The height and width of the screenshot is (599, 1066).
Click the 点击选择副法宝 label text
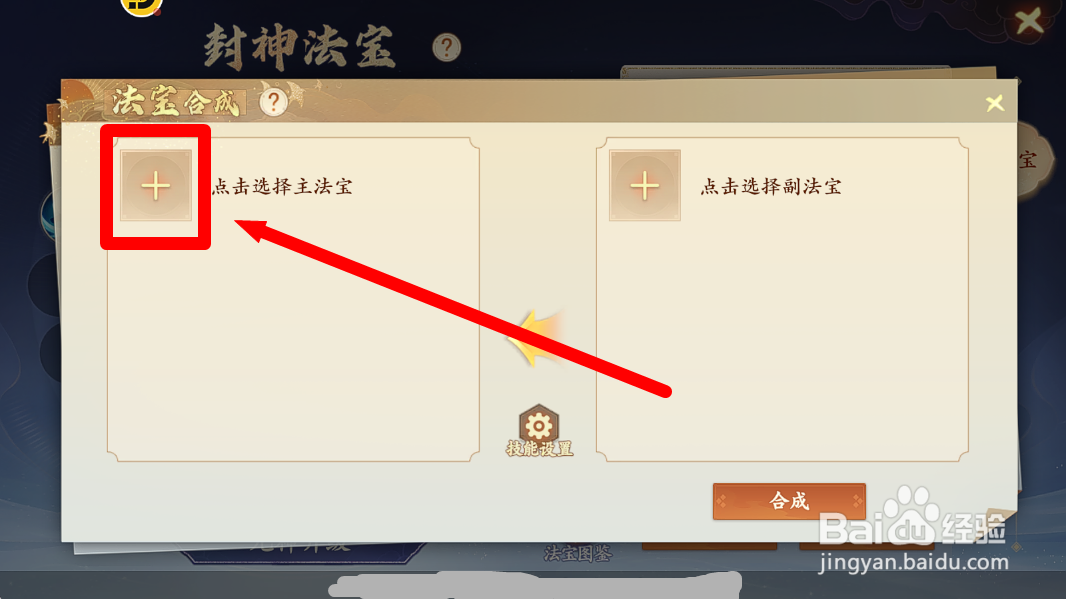click(771, 186)
